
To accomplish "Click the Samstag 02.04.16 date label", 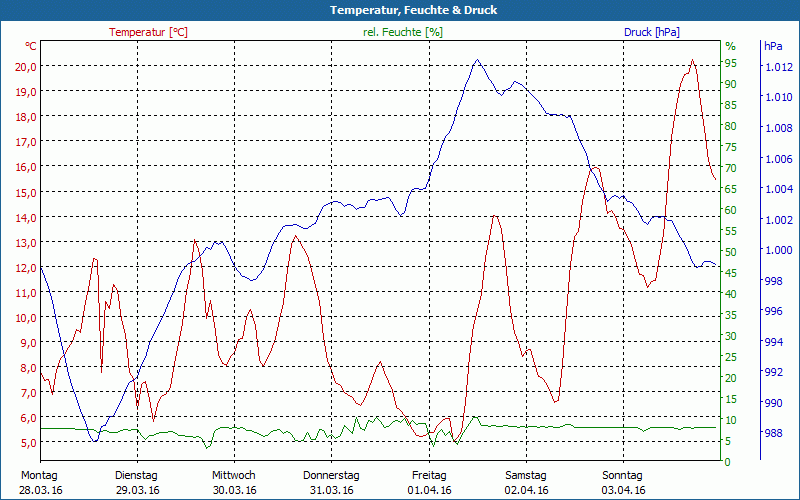I will coord(525,482).
